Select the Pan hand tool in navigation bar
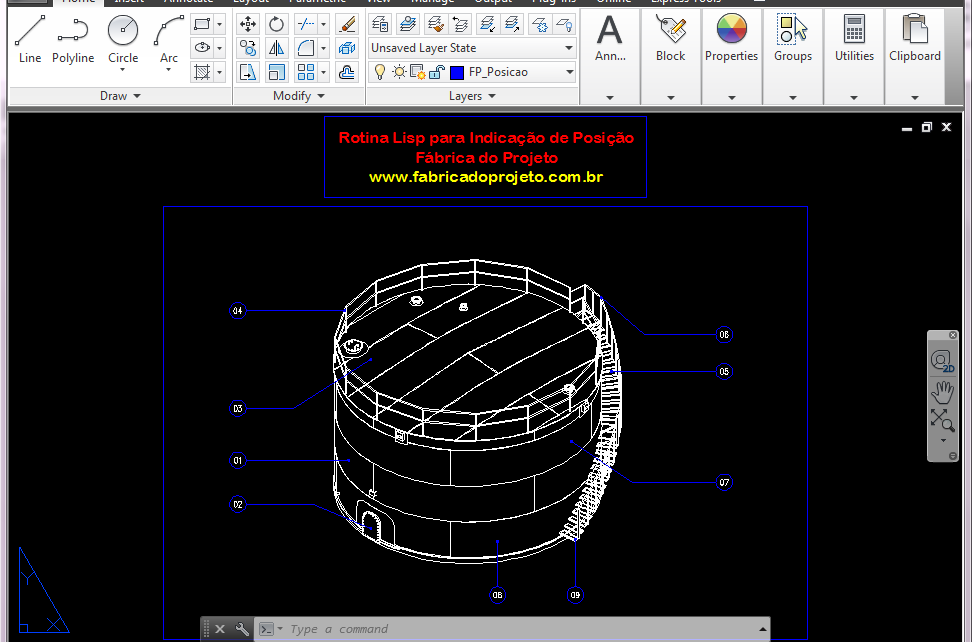Screen dimensions: 972x642 [941, 391]
